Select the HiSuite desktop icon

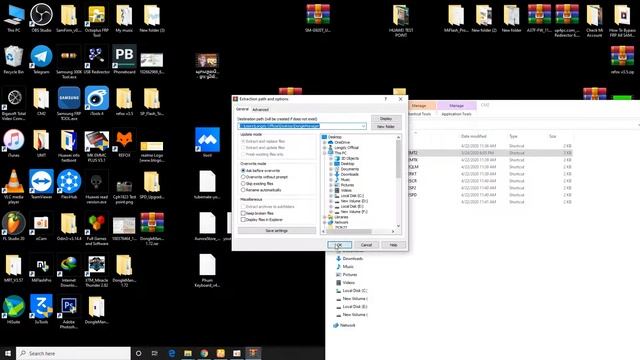coord(13,308)
